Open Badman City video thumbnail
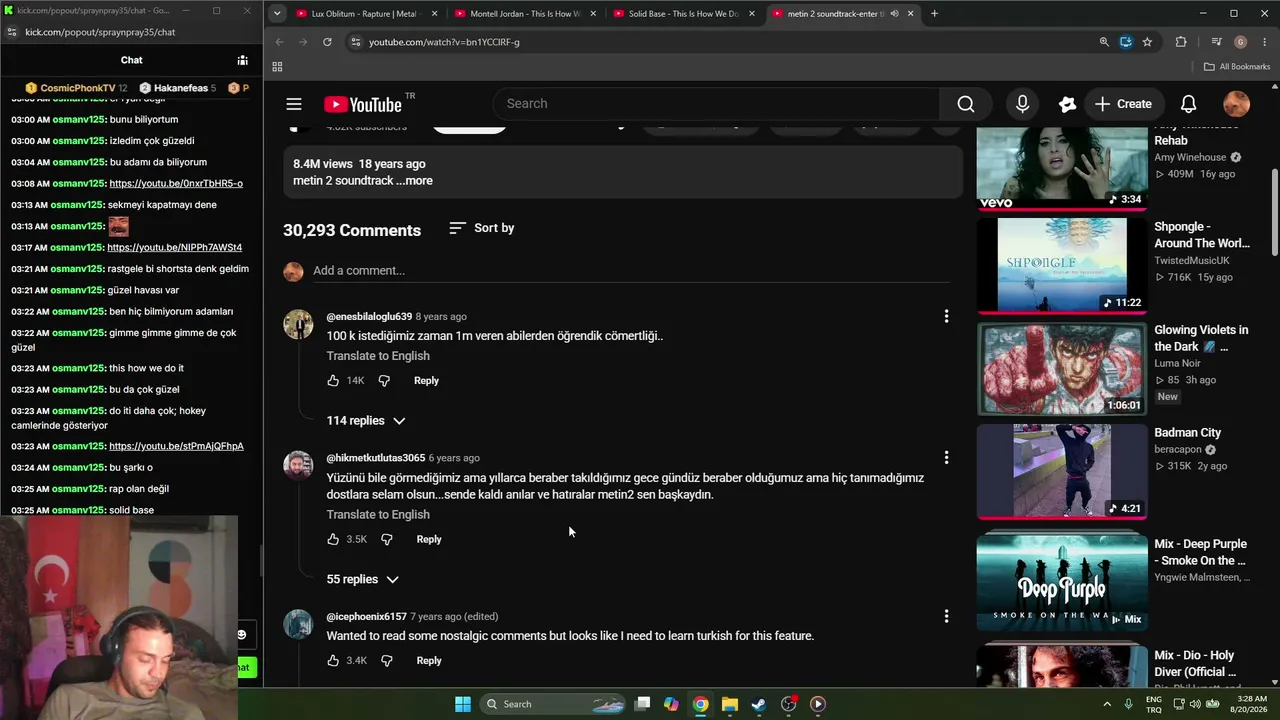 pos(1062,471)
